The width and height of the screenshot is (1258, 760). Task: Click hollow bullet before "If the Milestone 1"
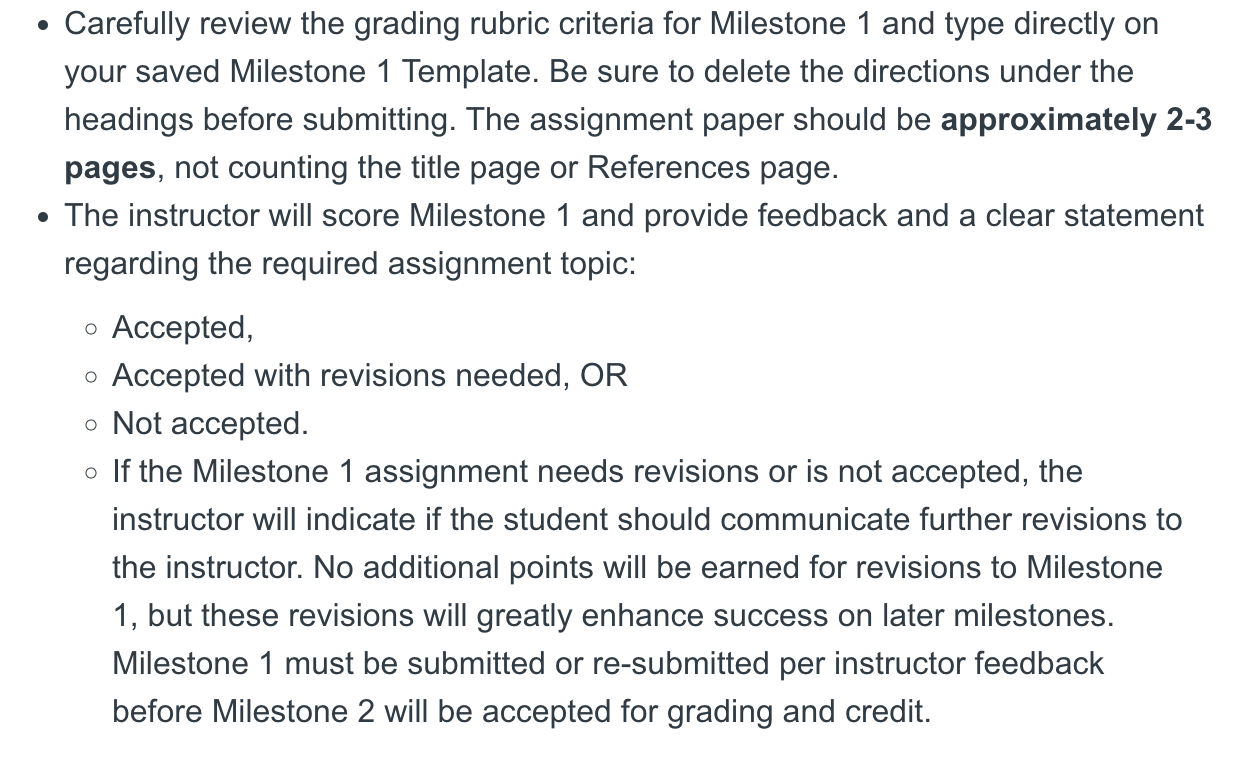tap(92, 473)
